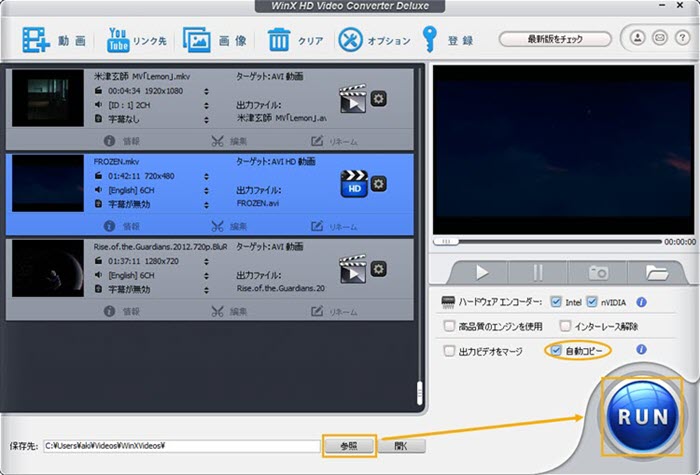Image resolution: width=700 pixels, height=475 pixels.
Task: Pause the preview video
Action: point(538,272)
